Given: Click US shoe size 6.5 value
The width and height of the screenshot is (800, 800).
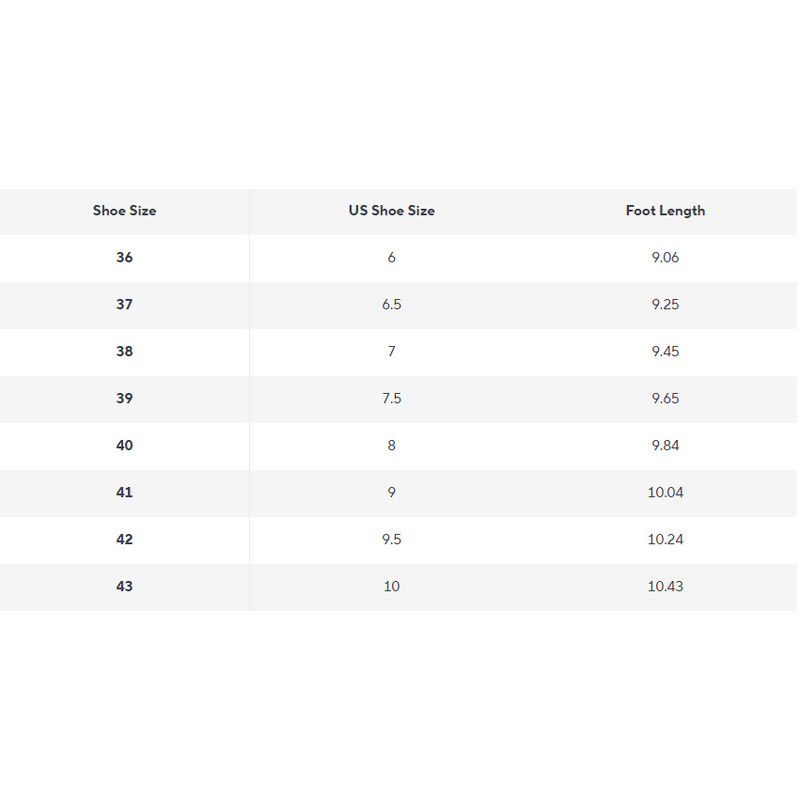Looking at the screenshot, I should 391,304.
